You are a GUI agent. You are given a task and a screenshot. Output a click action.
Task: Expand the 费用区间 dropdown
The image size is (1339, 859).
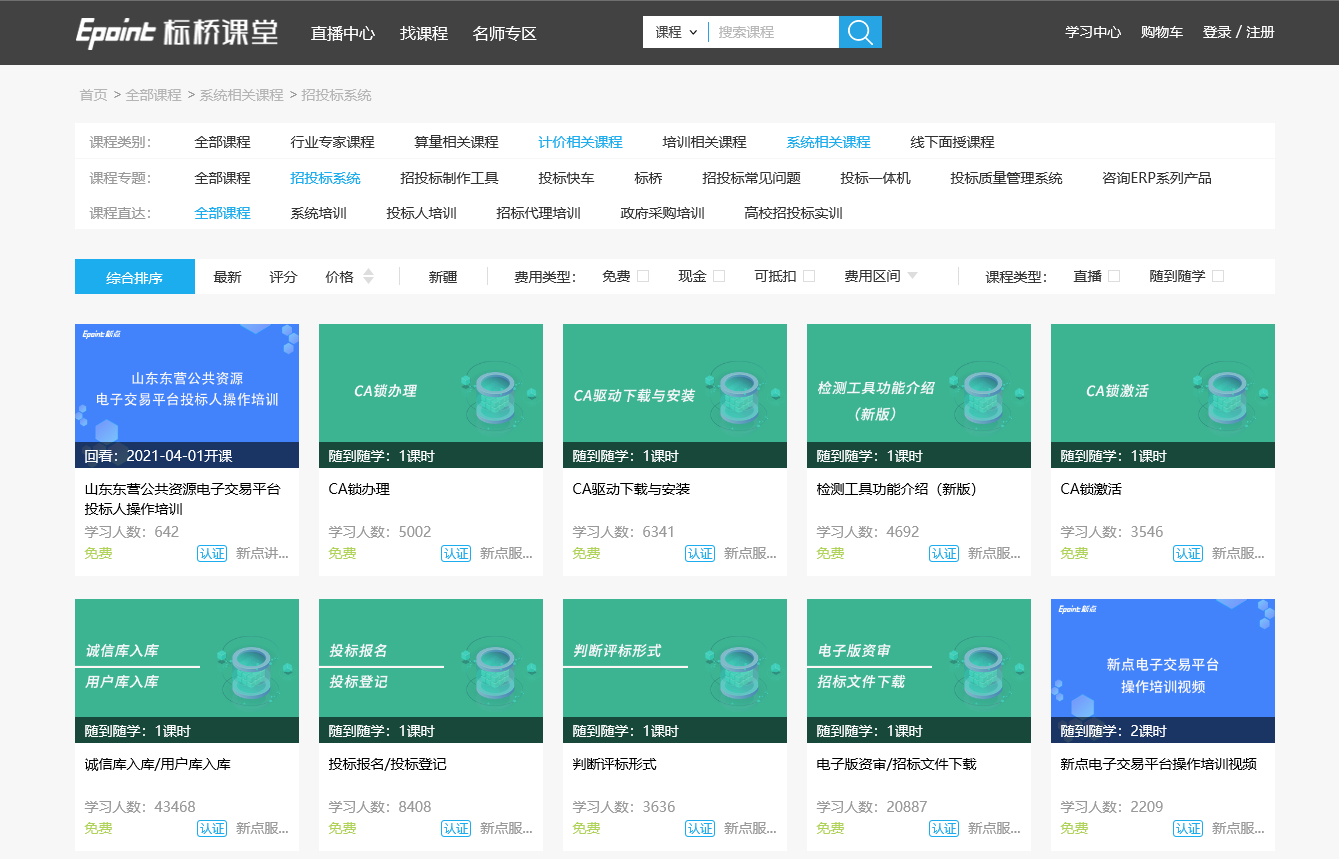coord(881,276)
